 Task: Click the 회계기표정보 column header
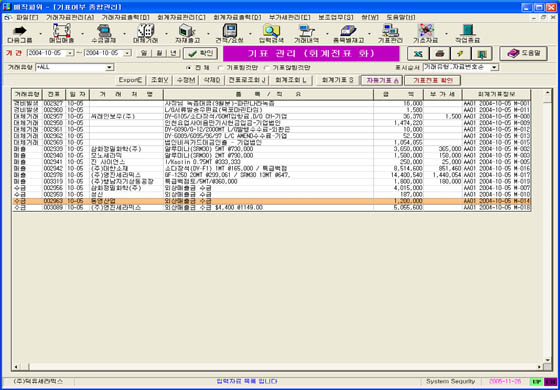point(496,95)
